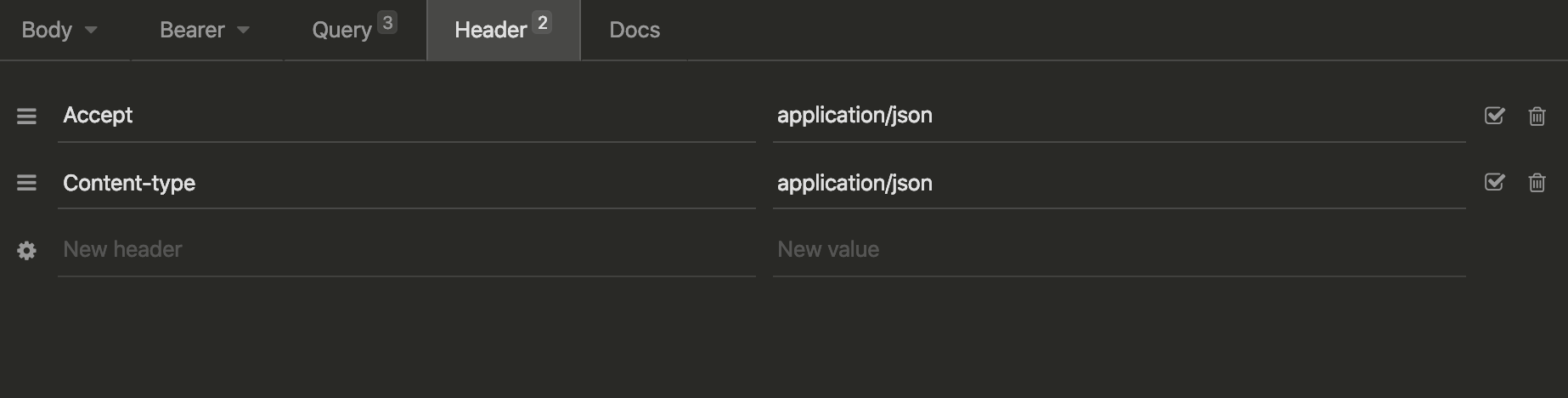Open the Docs tab
Image resolution: width=1568 pixels, height=398 pixels.
pos(635,31)
